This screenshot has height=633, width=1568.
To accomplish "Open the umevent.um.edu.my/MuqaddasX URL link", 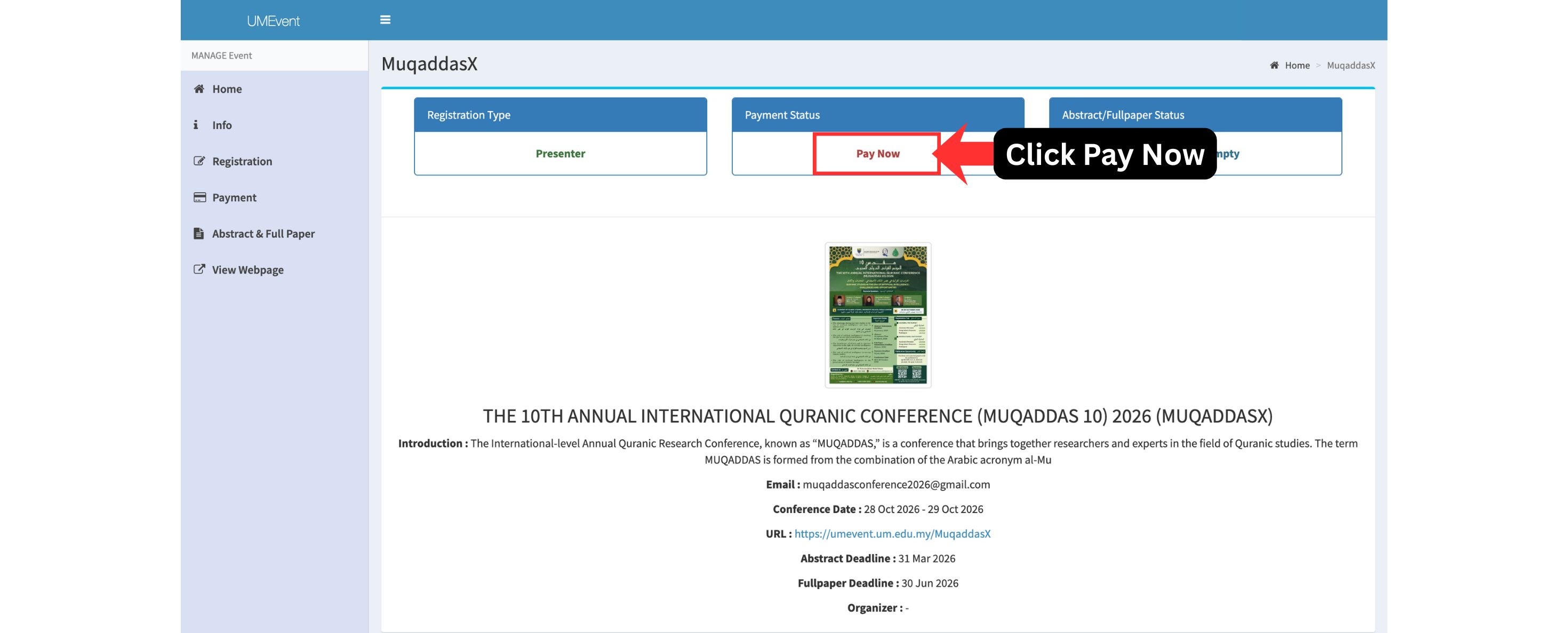I will click(x=892, y=534).
